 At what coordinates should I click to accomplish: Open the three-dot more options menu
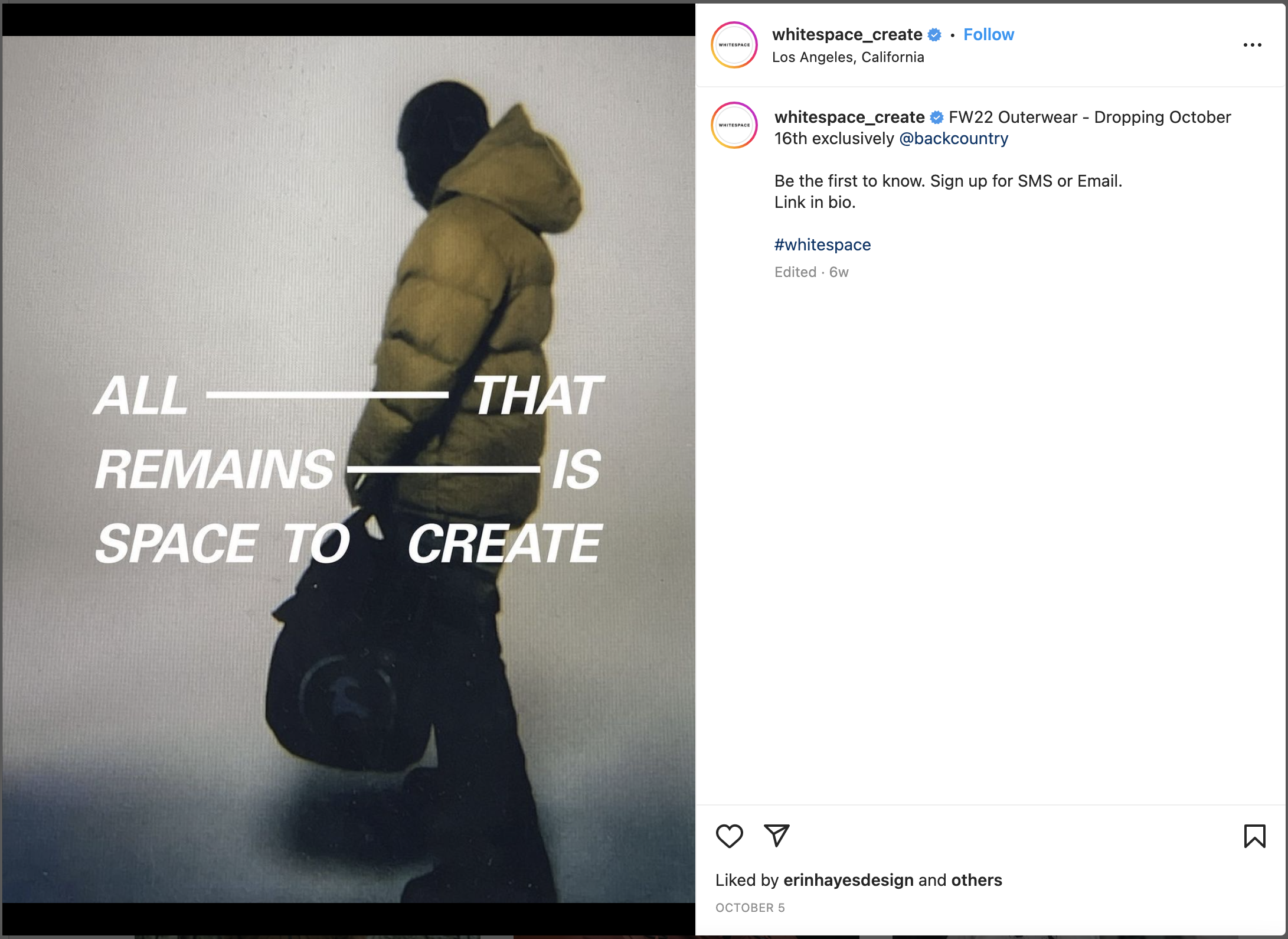click(x=1252, y=45)
